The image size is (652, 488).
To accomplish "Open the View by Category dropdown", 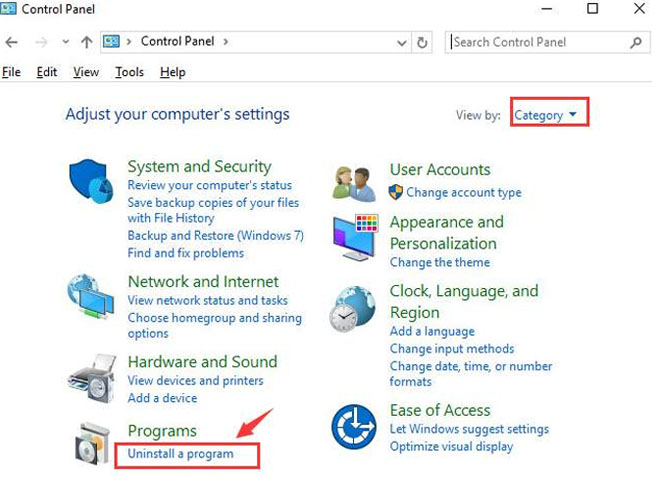I will pyautogui.click(x=545, y=115).
